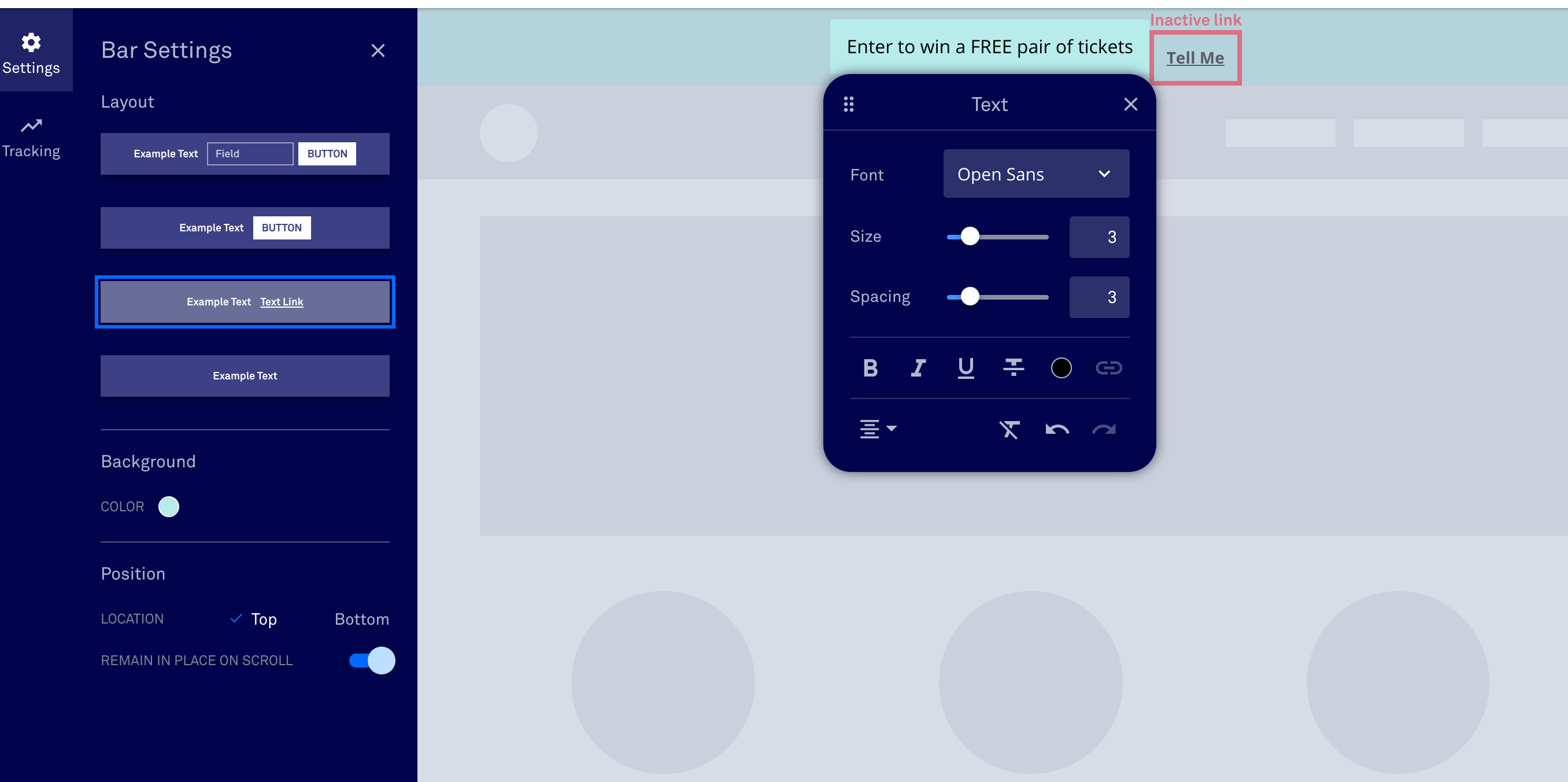The height and width of the screenshot is (782, 1568).
Task: Click the Bold formatting icon
Action: click(870, 366)
